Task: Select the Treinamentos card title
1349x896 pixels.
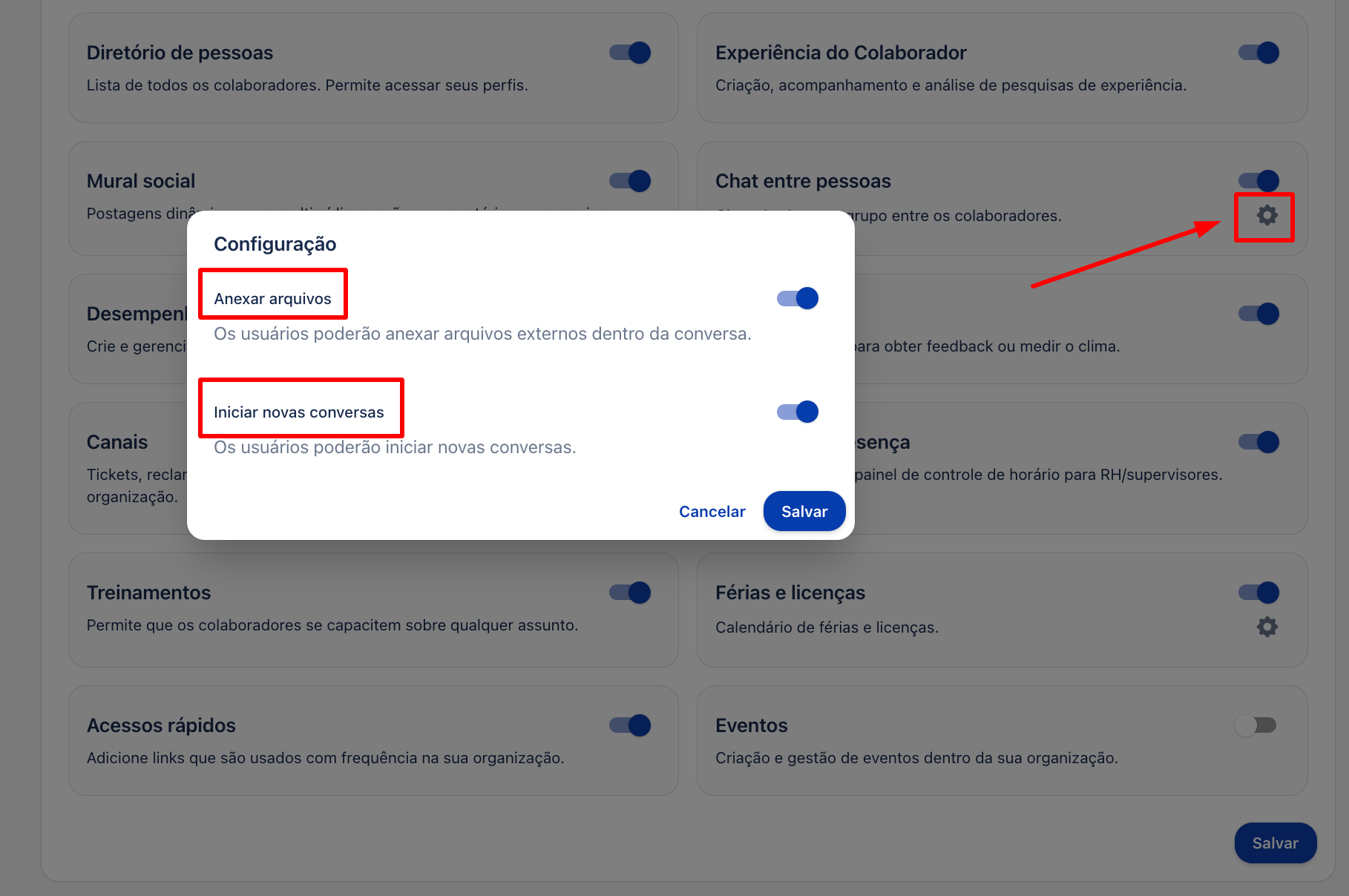Action: coord(148,593)
